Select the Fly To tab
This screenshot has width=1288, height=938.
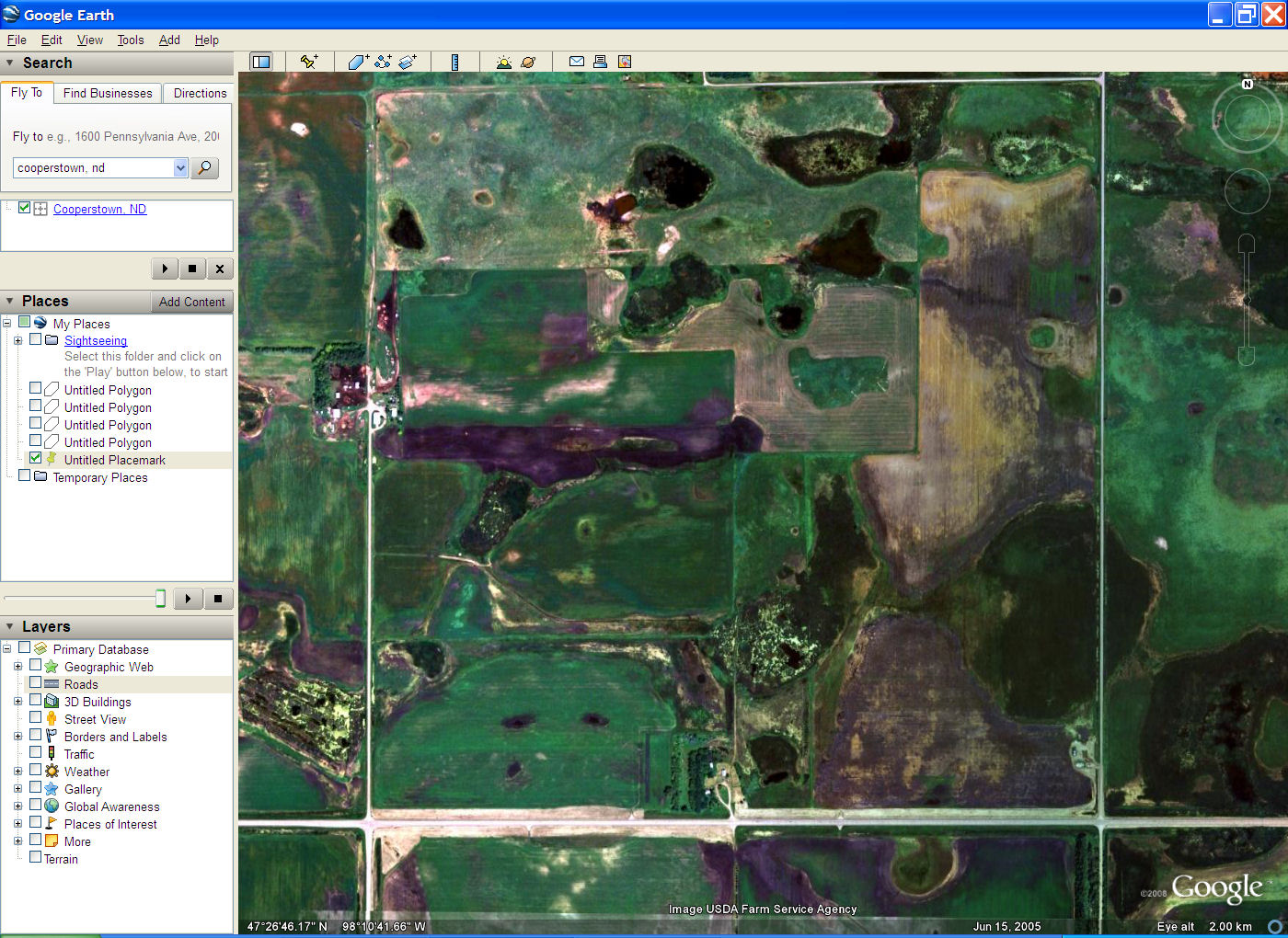point(27,92)
